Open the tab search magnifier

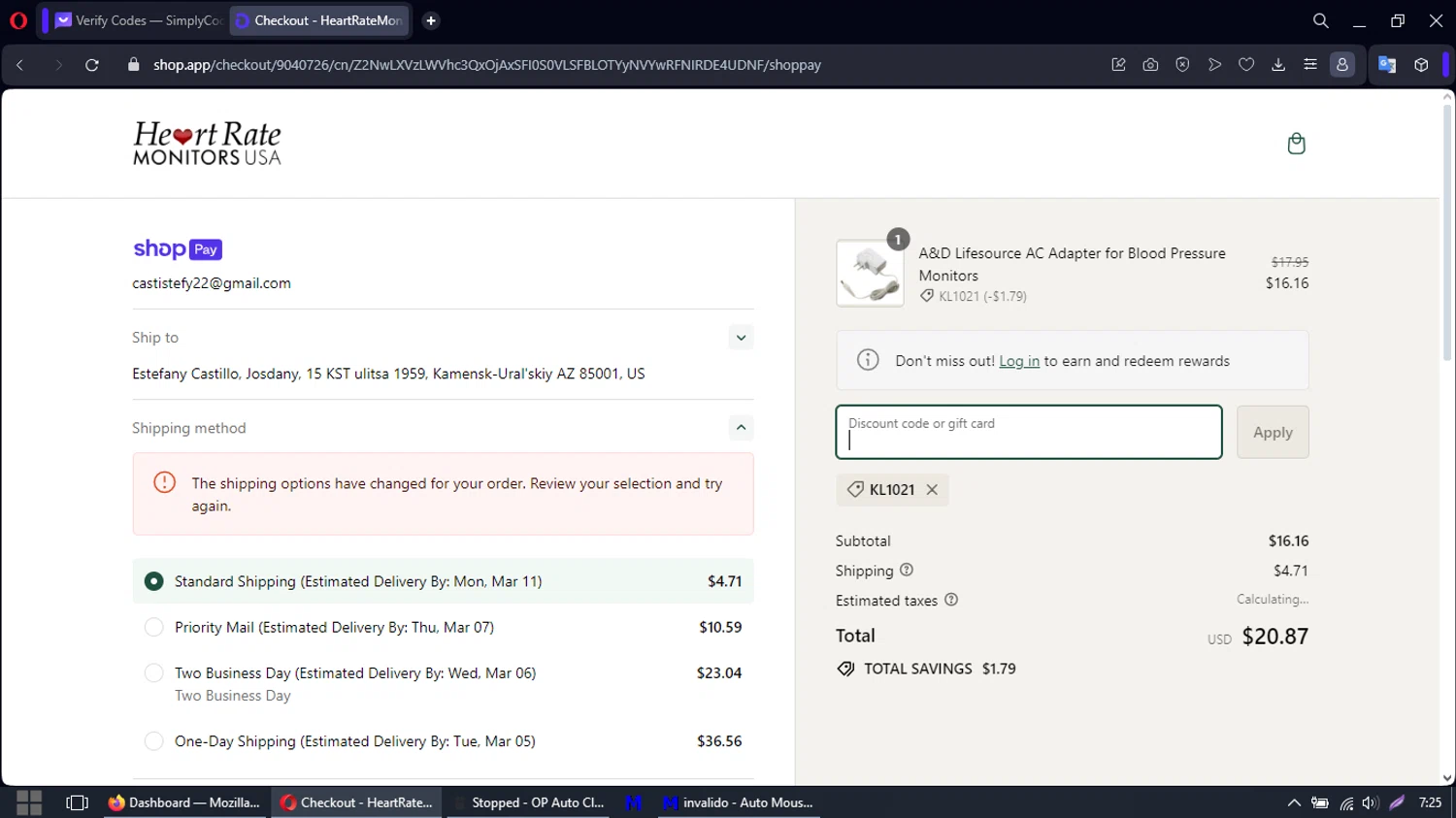click(1320, 20)
